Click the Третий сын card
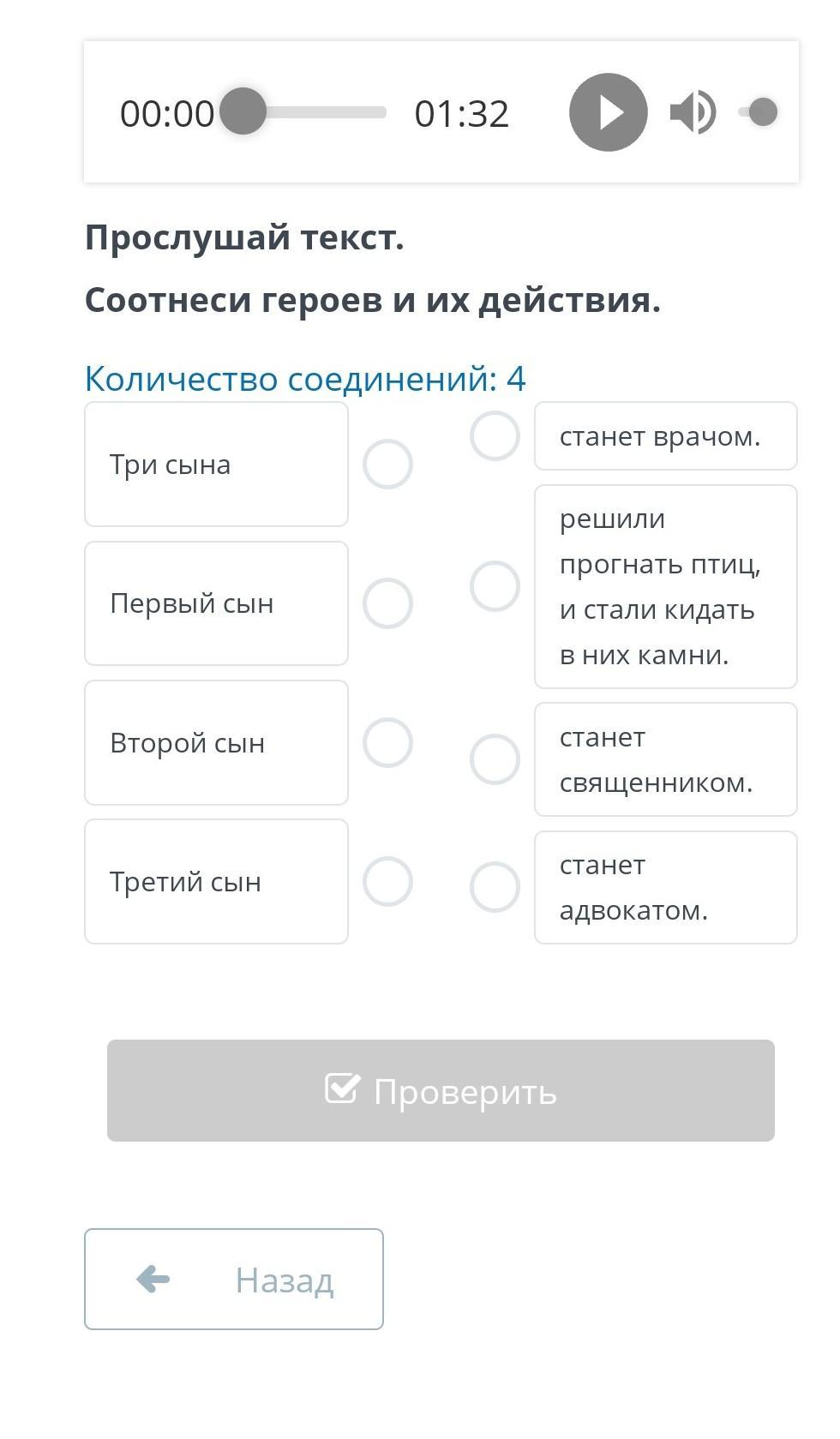 (216, 882)
